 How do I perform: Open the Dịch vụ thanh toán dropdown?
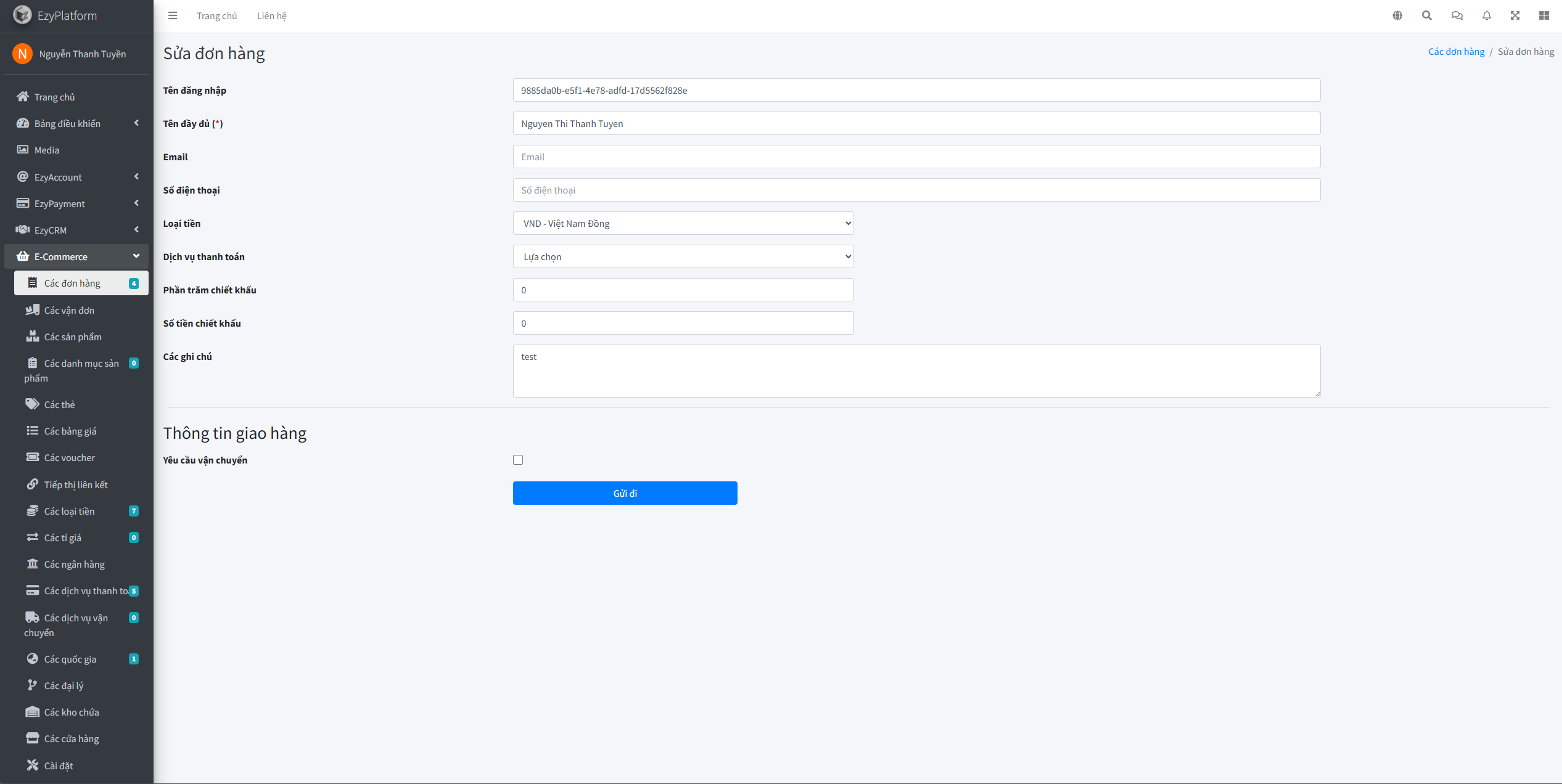click(683, 256)
